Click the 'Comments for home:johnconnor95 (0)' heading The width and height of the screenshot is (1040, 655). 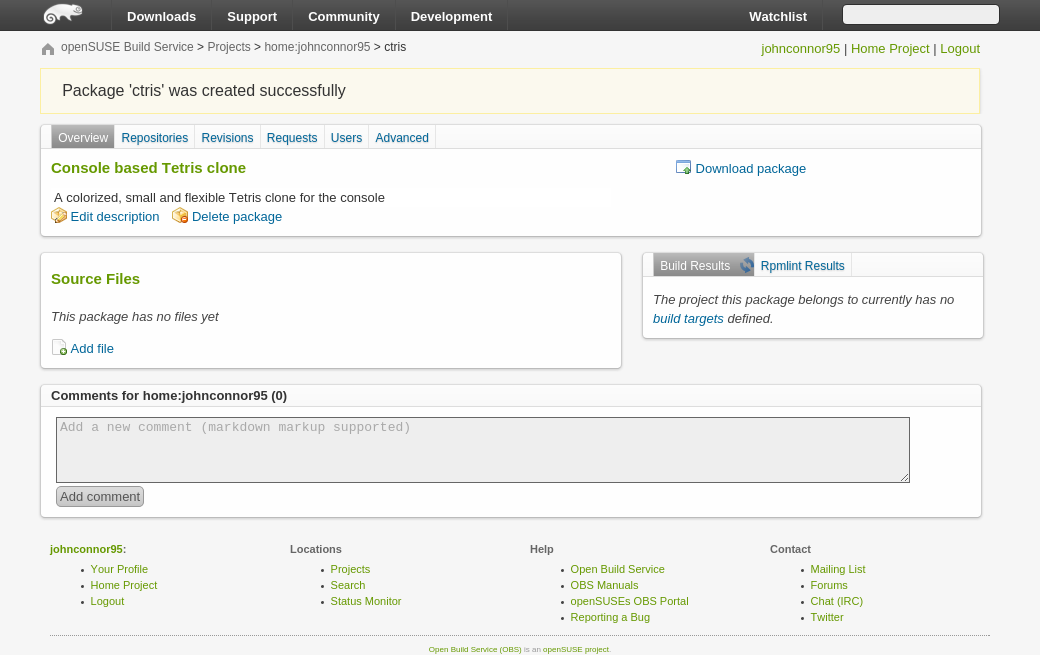pos(169,396)
